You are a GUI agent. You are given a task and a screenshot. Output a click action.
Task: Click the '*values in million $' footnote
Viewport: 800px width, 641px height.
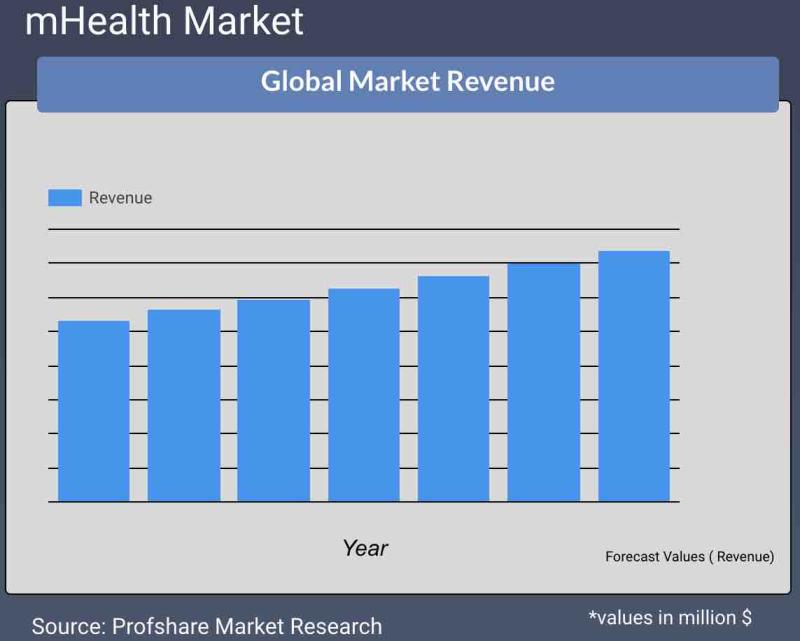(670, 618)
